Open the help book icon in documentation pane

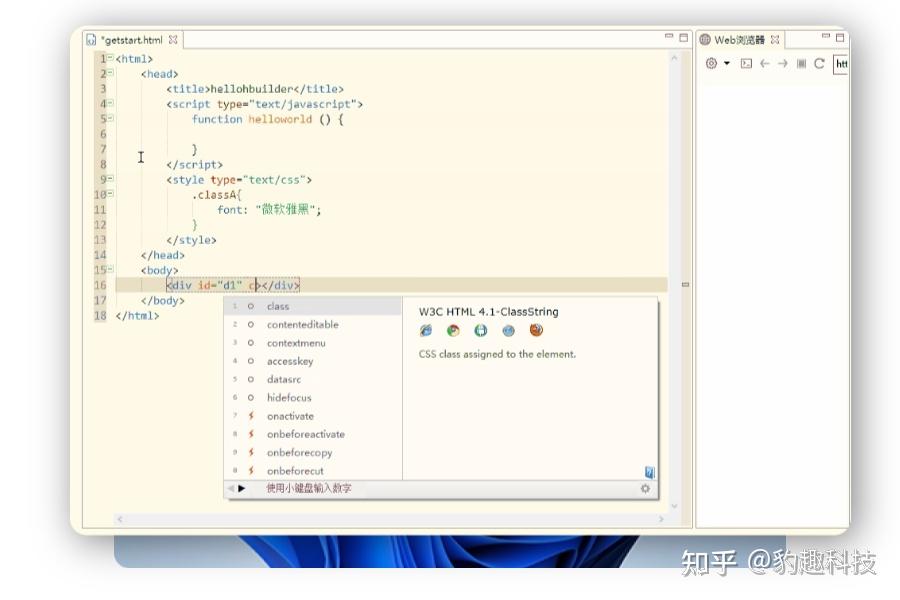click(649, 472)
